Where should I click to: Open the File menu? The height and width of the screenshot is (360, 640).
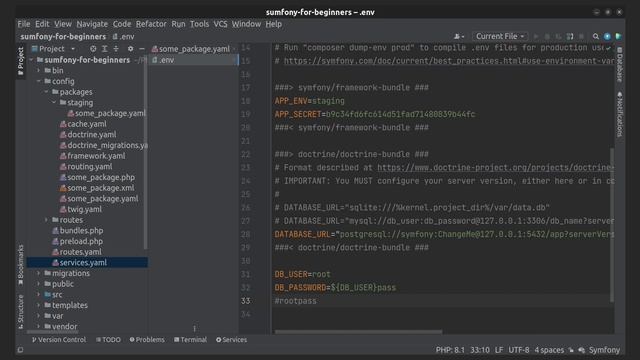24,24
